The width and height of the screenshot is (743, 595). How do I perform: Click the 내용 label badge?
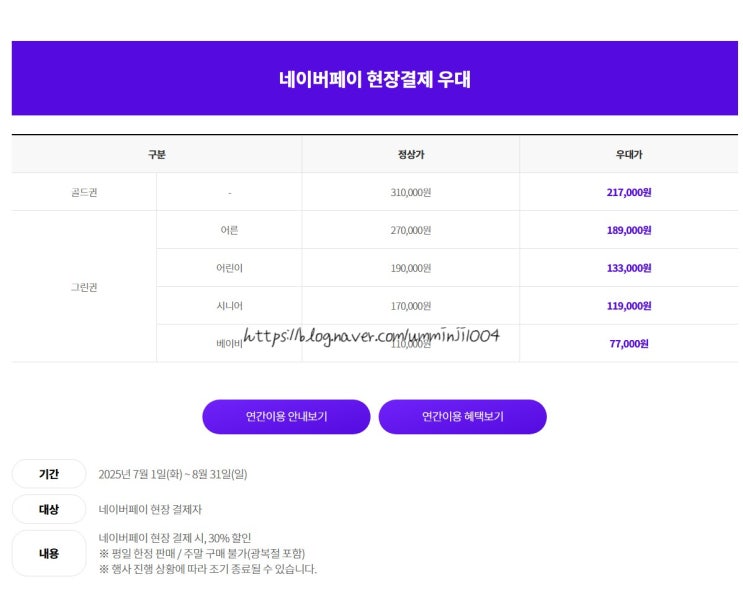(49, 553)
